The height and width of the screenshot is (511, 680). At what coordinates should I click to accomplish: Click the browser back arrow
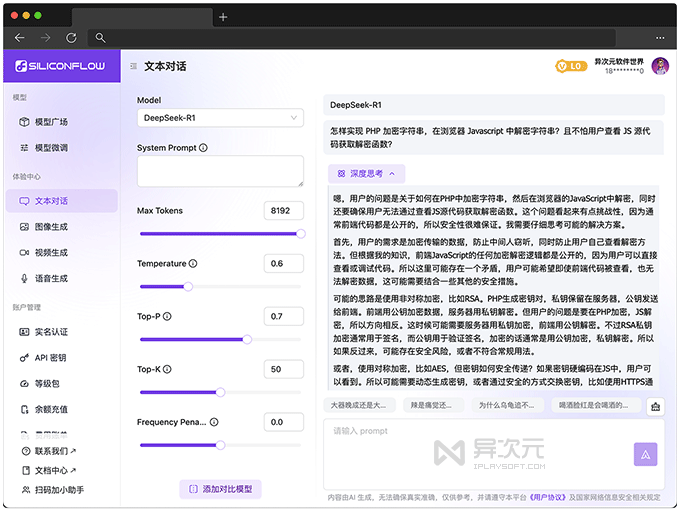pyautogui.click(x=20, y=38)
